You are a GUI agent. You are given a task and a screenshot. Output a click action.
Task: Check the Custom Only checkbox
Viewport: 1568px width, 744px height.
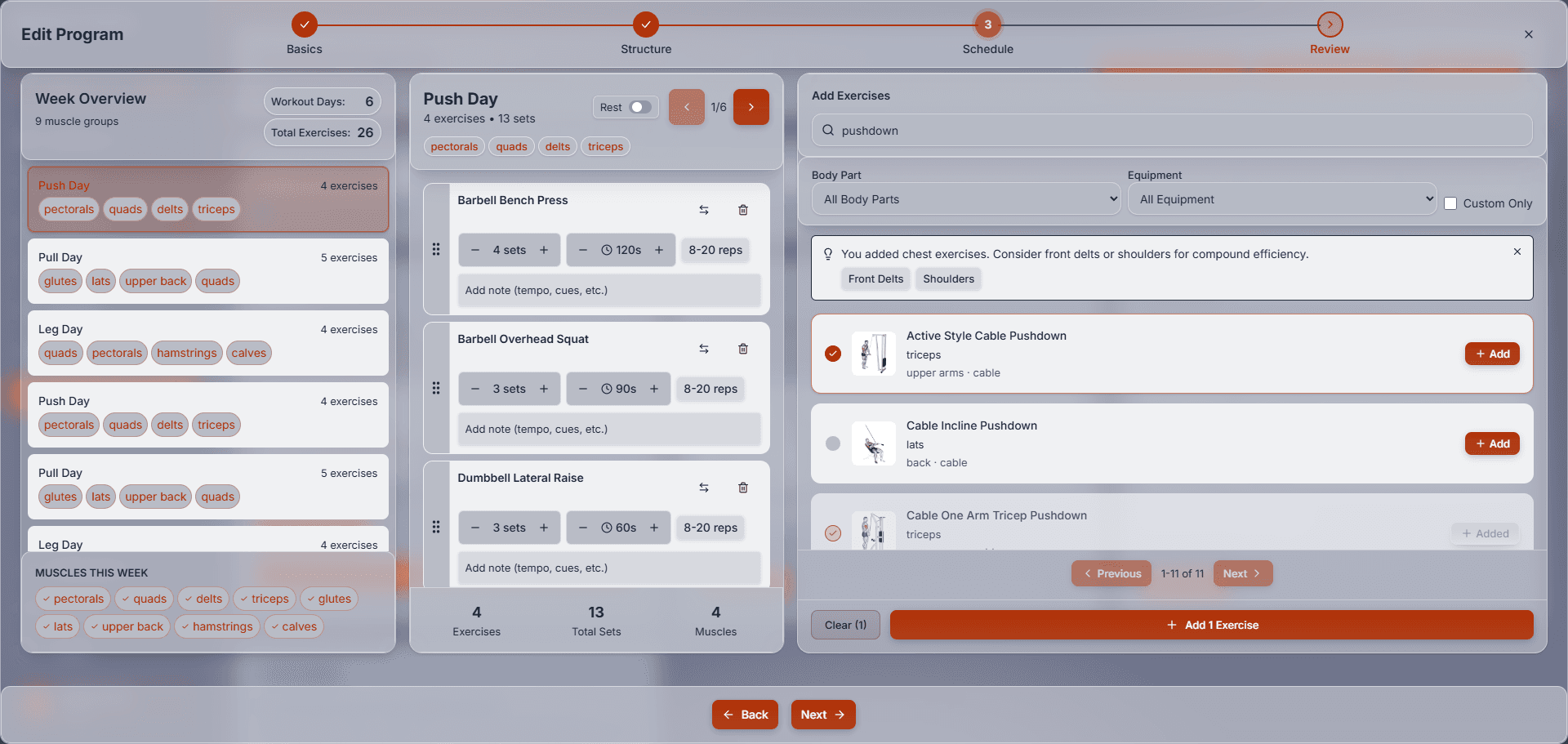coord(1451,203)
